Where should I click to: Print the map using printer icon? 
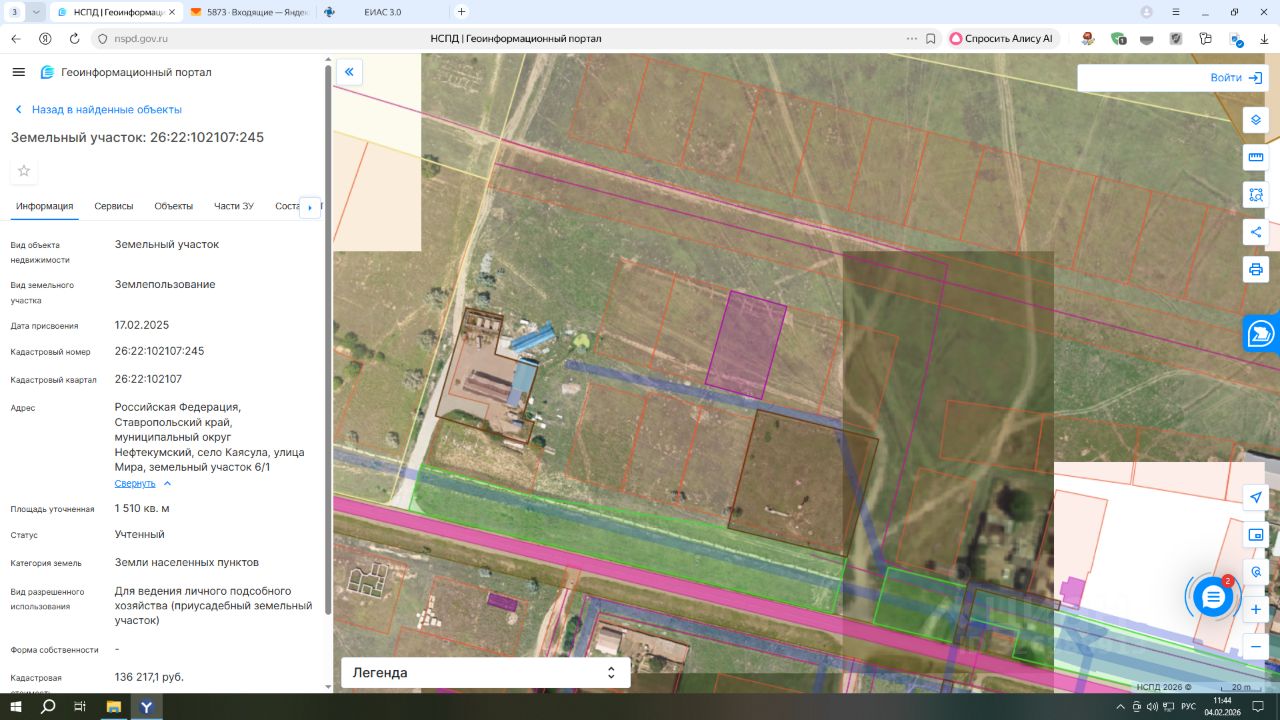[1256, 269]
